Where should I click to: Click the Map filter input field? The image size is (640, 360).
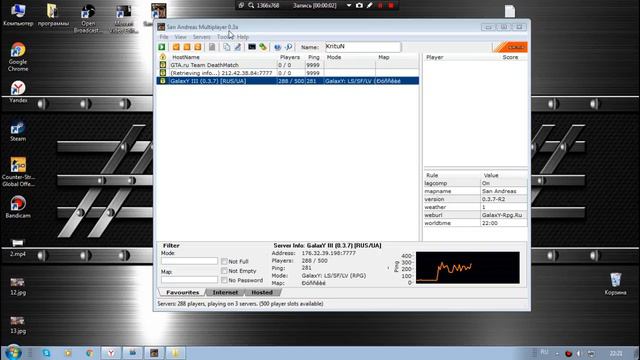click(x=189, y=280)
